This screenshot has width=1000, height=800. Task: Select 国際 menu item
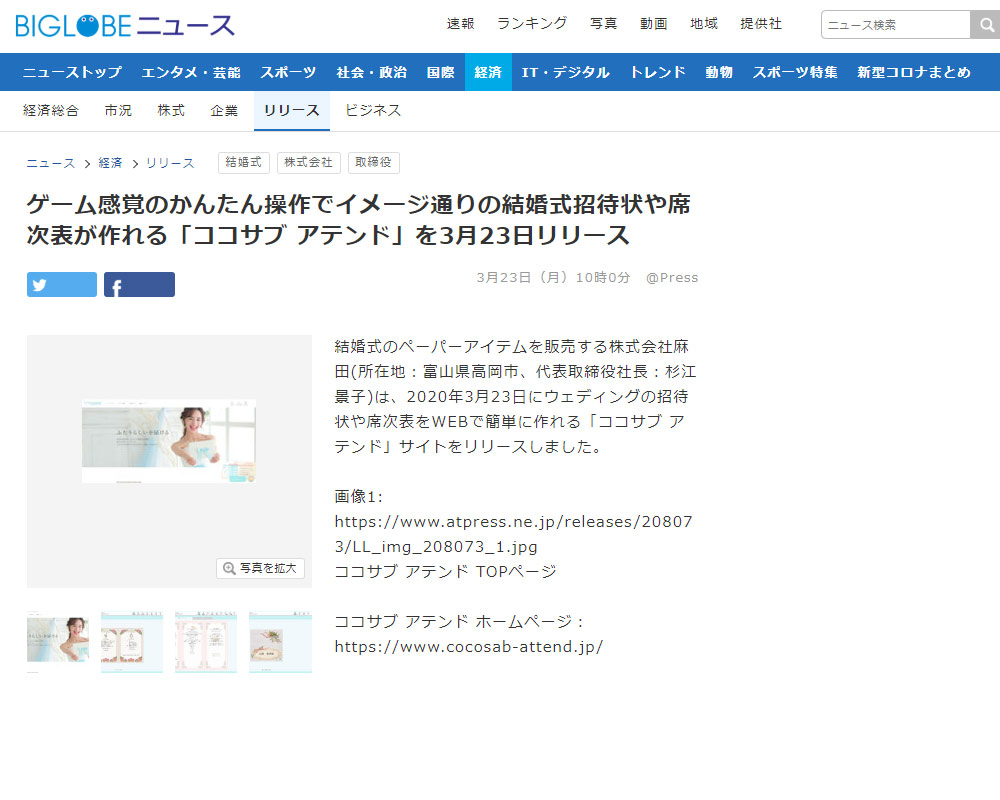[441, 72]
